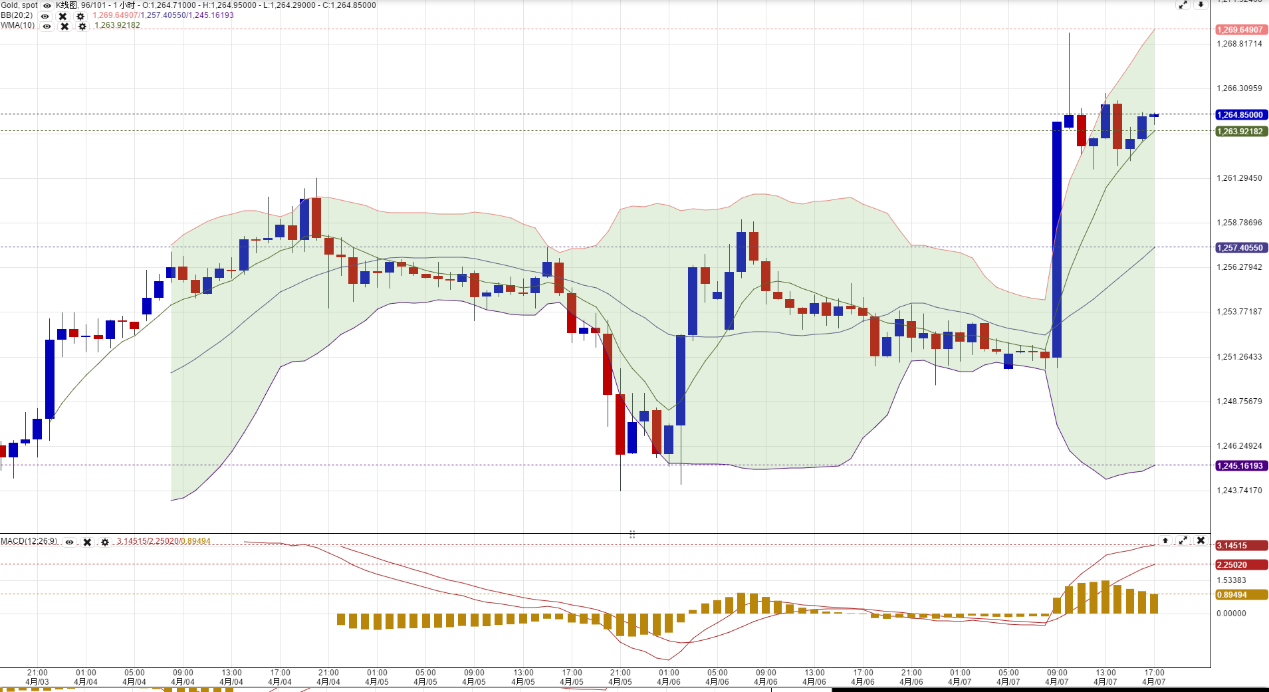The height and width of the screenshot is (692, 1269).
Task: Click price axis tick 1,258.78696
Action: tap(1239, 222)
